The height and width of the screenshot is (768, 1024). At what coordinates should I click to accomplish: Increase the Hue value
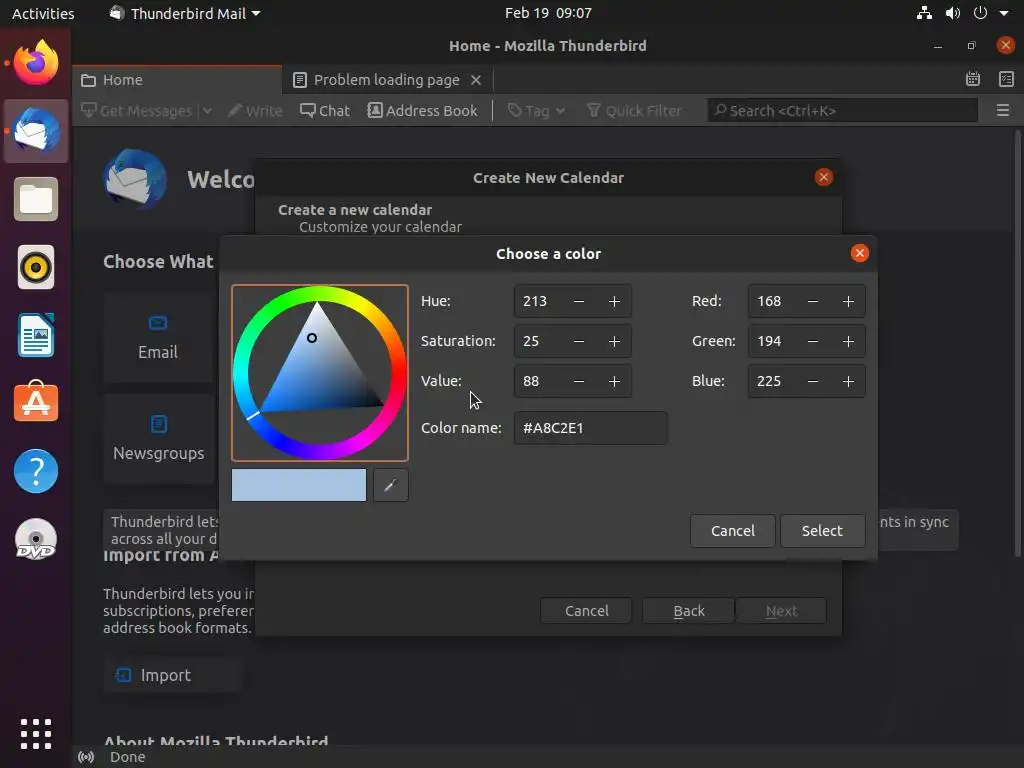click(614, 301)
